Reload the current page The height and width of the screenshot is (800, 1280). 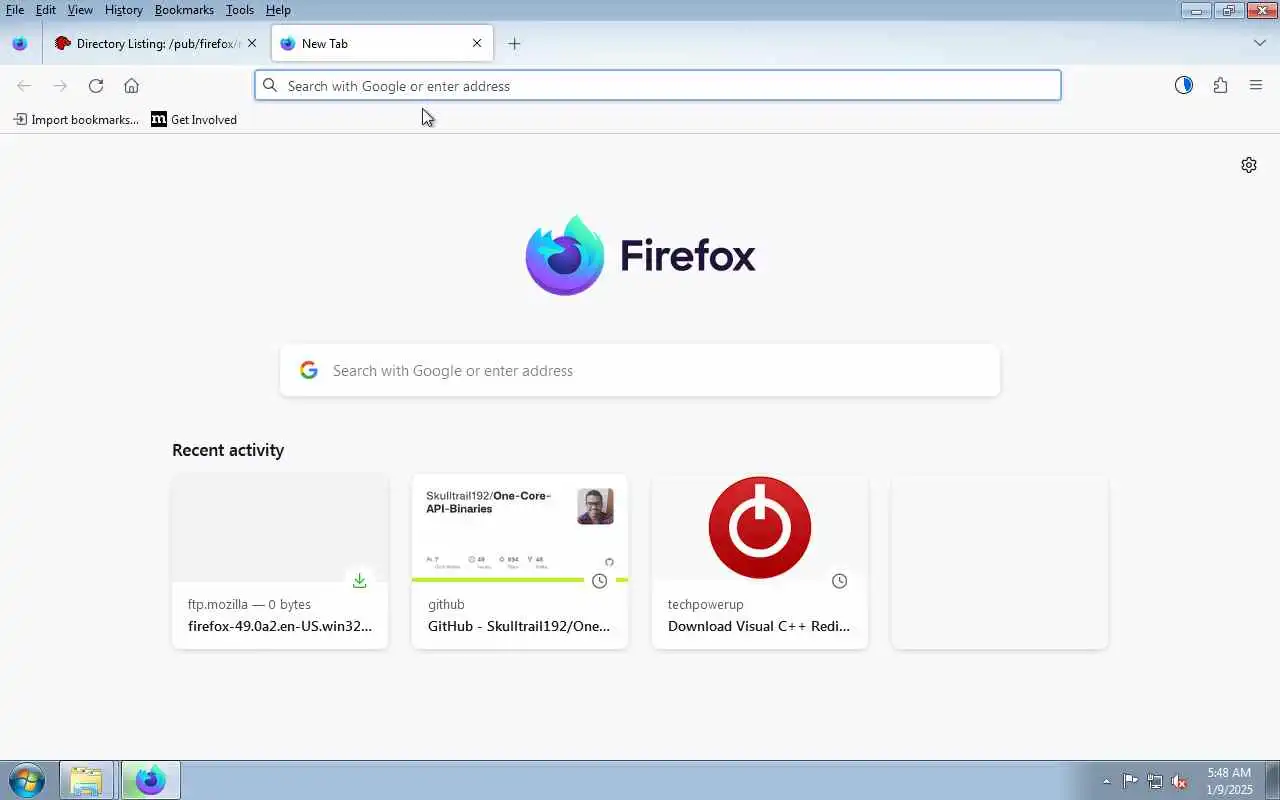tap(96, 85)
